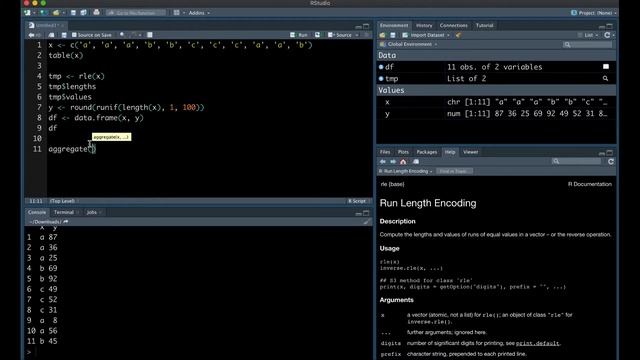Open the Run Length Encoding topic dropdown
The width and height of the screenshot is (640, 360).
point(405,171)
